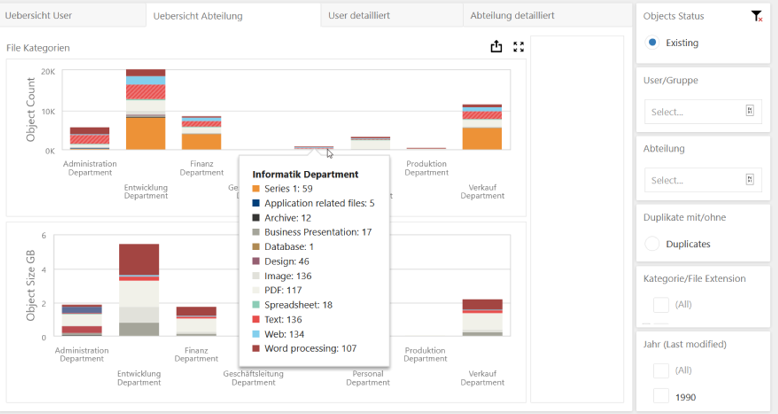Expand chart to fullscreen view
778x414 pixels.
tap(518, 47)
